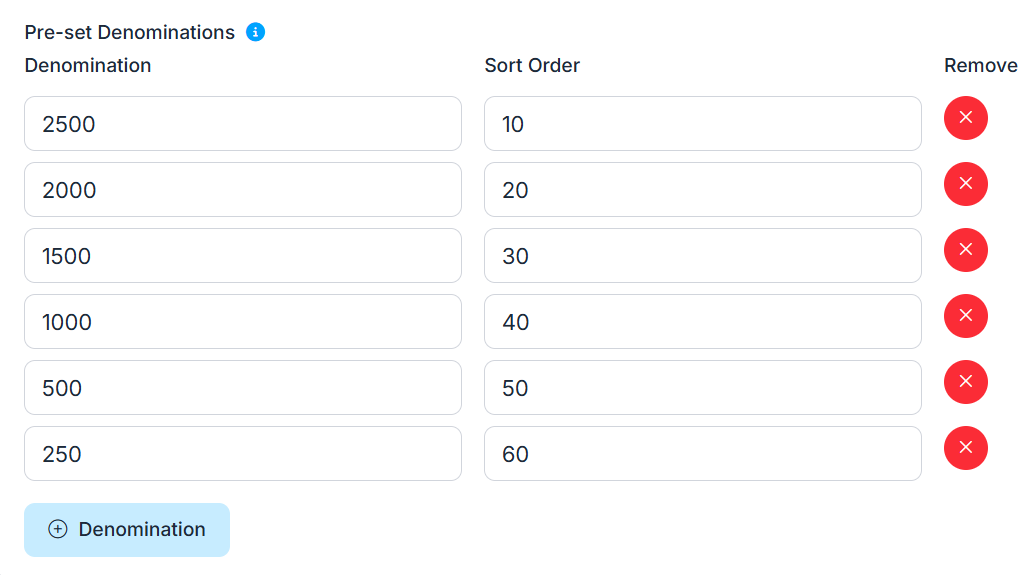Remove the 2000 denomination row
This screenshot has width=1032, height=575.
coord(965,184)
